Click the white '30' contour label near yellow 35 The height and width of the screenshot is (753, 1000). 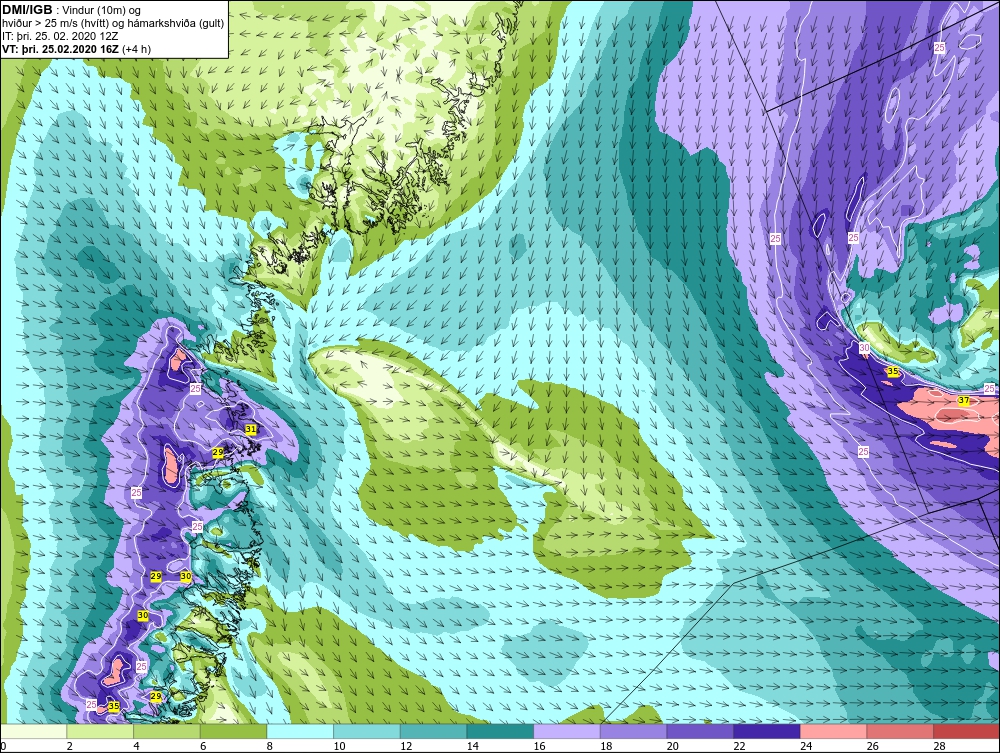(864, 348)
